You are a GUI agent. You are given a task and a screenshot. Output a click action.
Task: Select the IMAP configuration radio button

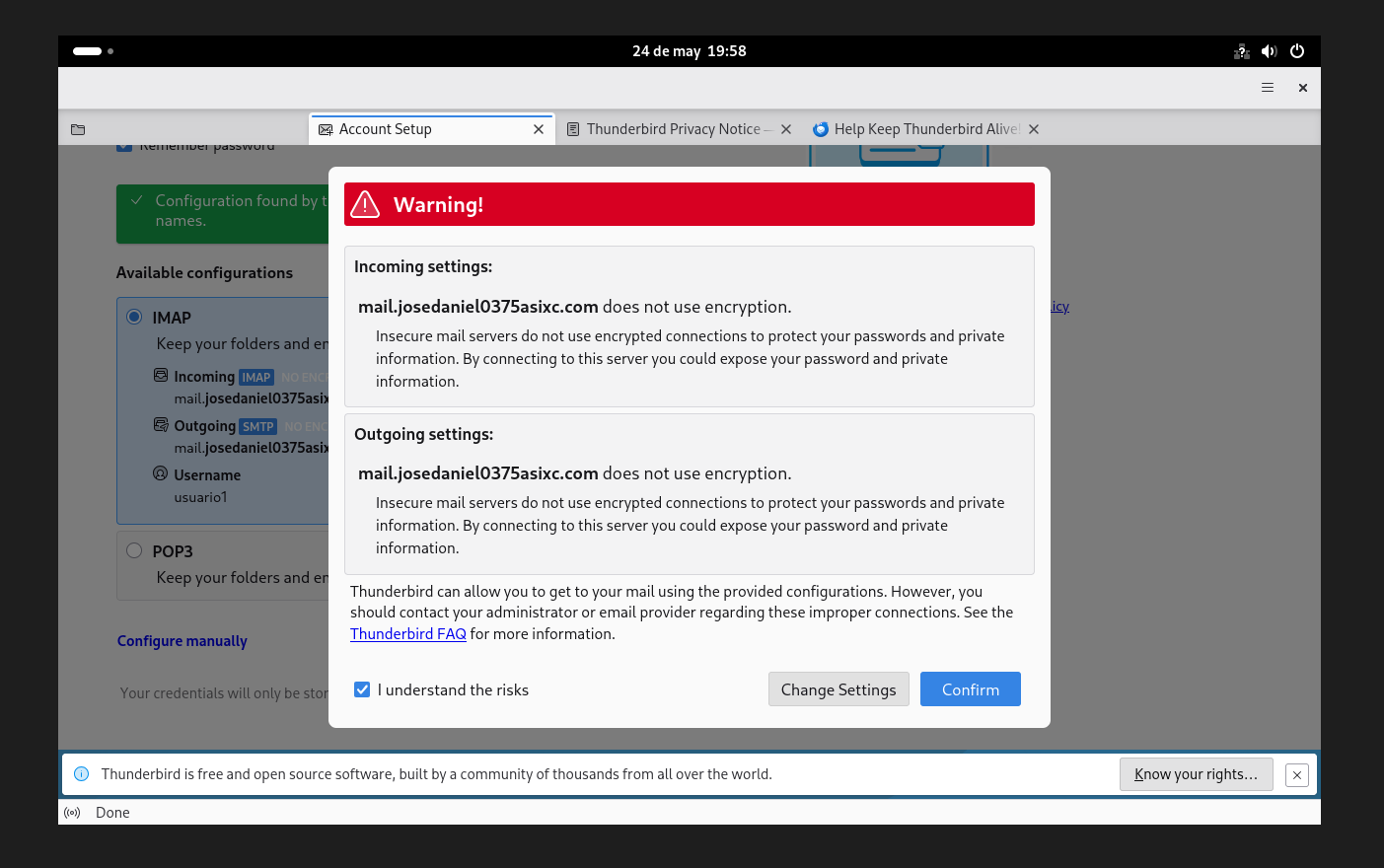point(134,317)
